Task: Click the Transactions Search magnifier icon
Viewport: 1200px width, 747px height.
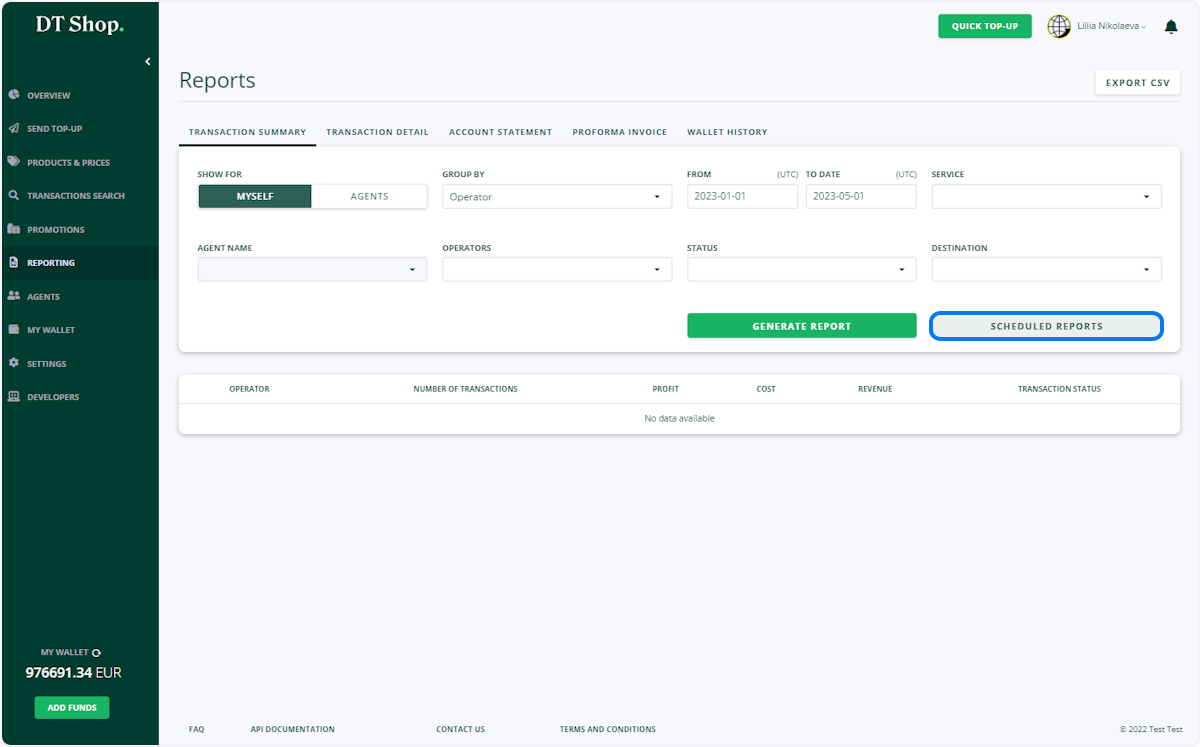Action: pos(14,196)
